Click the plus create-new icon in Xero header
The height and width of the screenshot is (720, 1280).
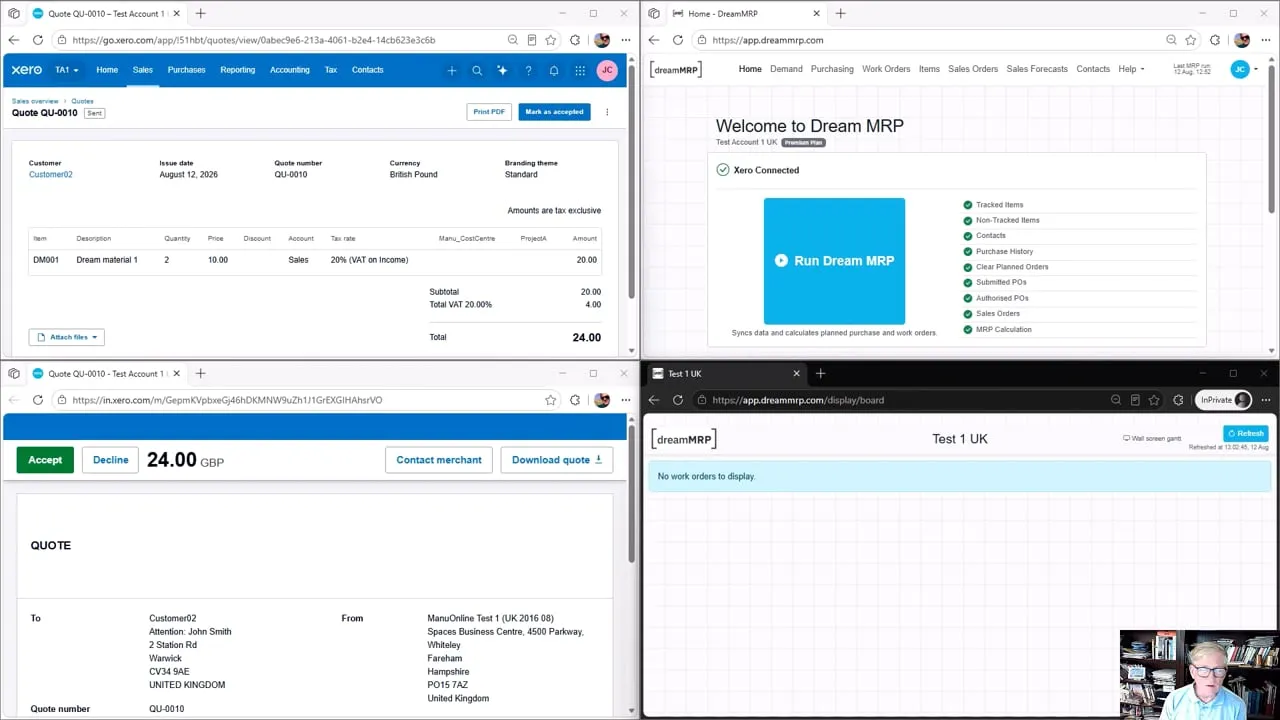click(x=452, y=70)
